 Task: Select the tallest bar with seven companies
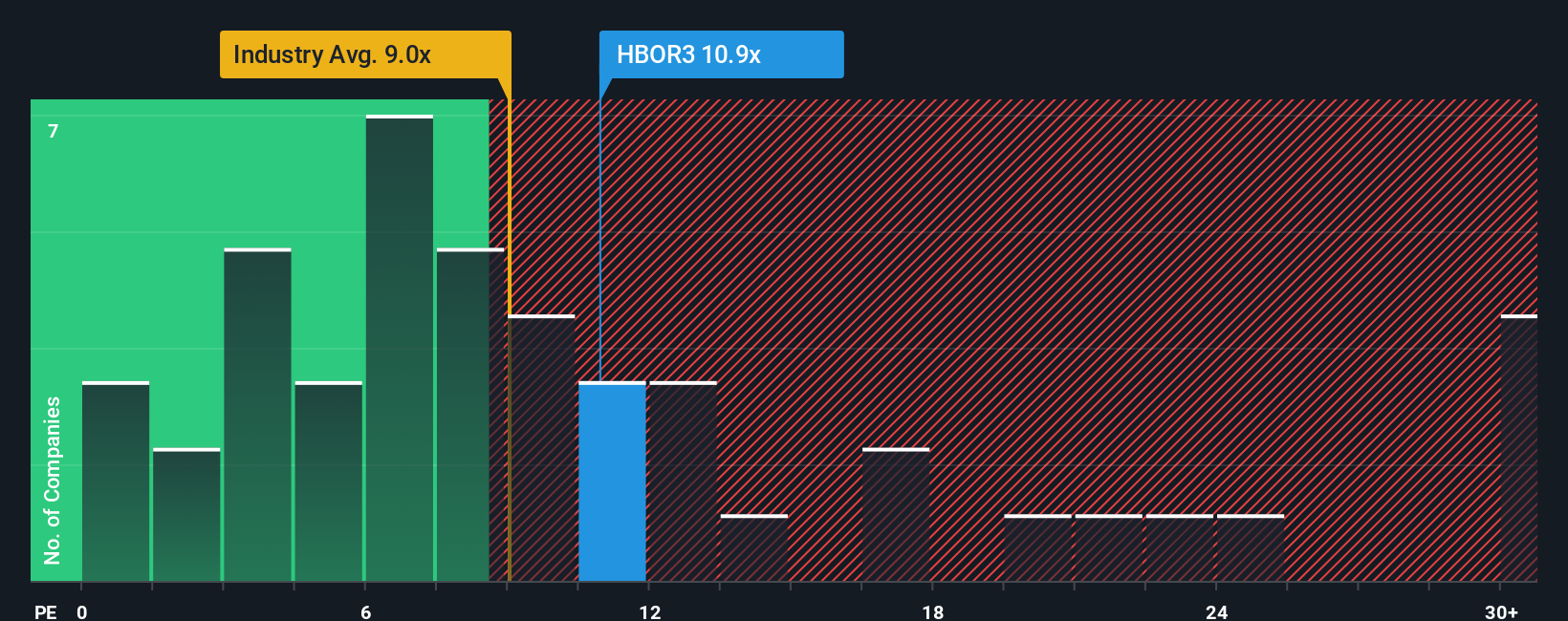(400, 348)
